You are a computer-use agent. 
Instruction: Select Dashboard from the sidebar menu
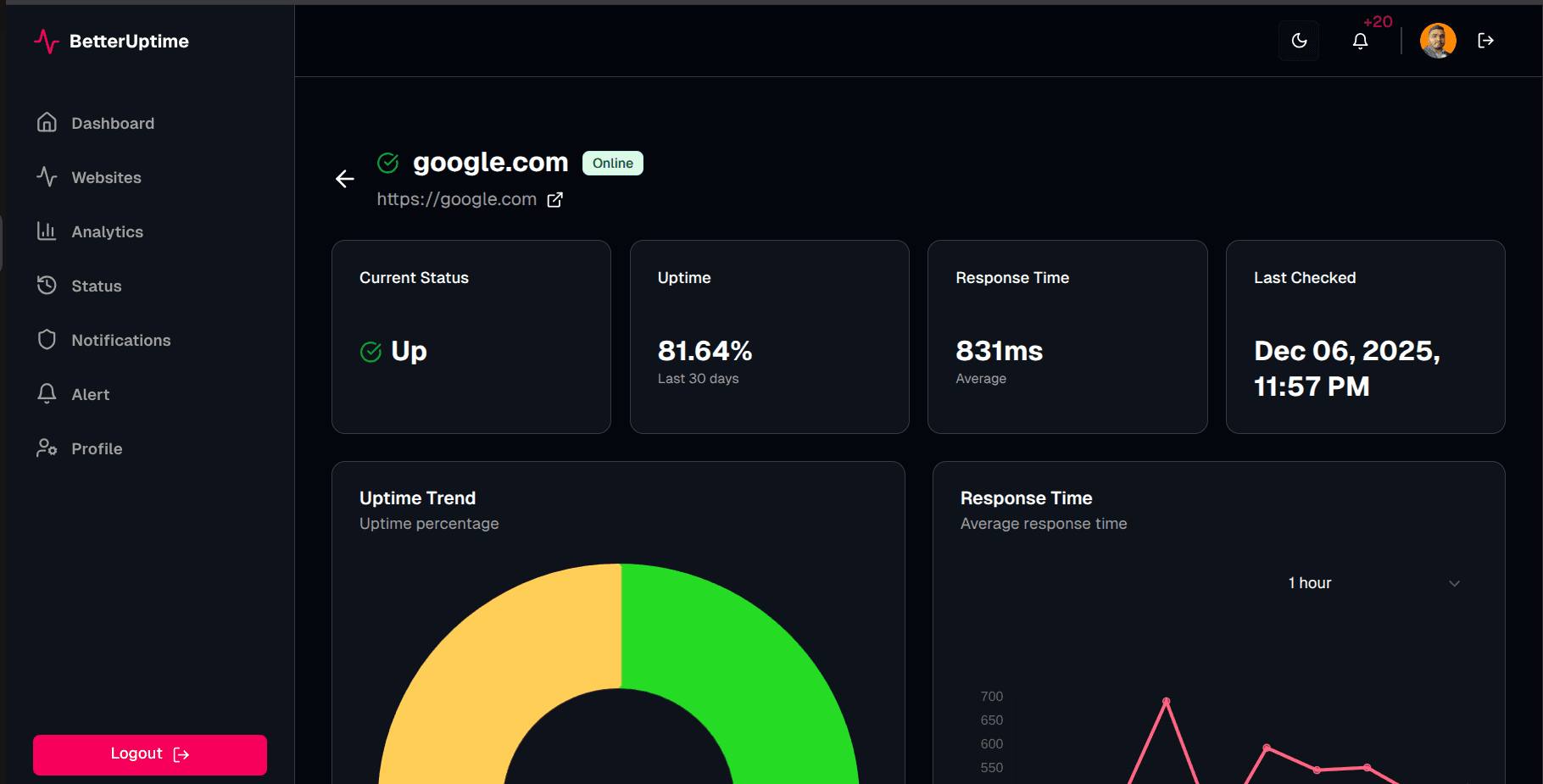tap(113, 123)
